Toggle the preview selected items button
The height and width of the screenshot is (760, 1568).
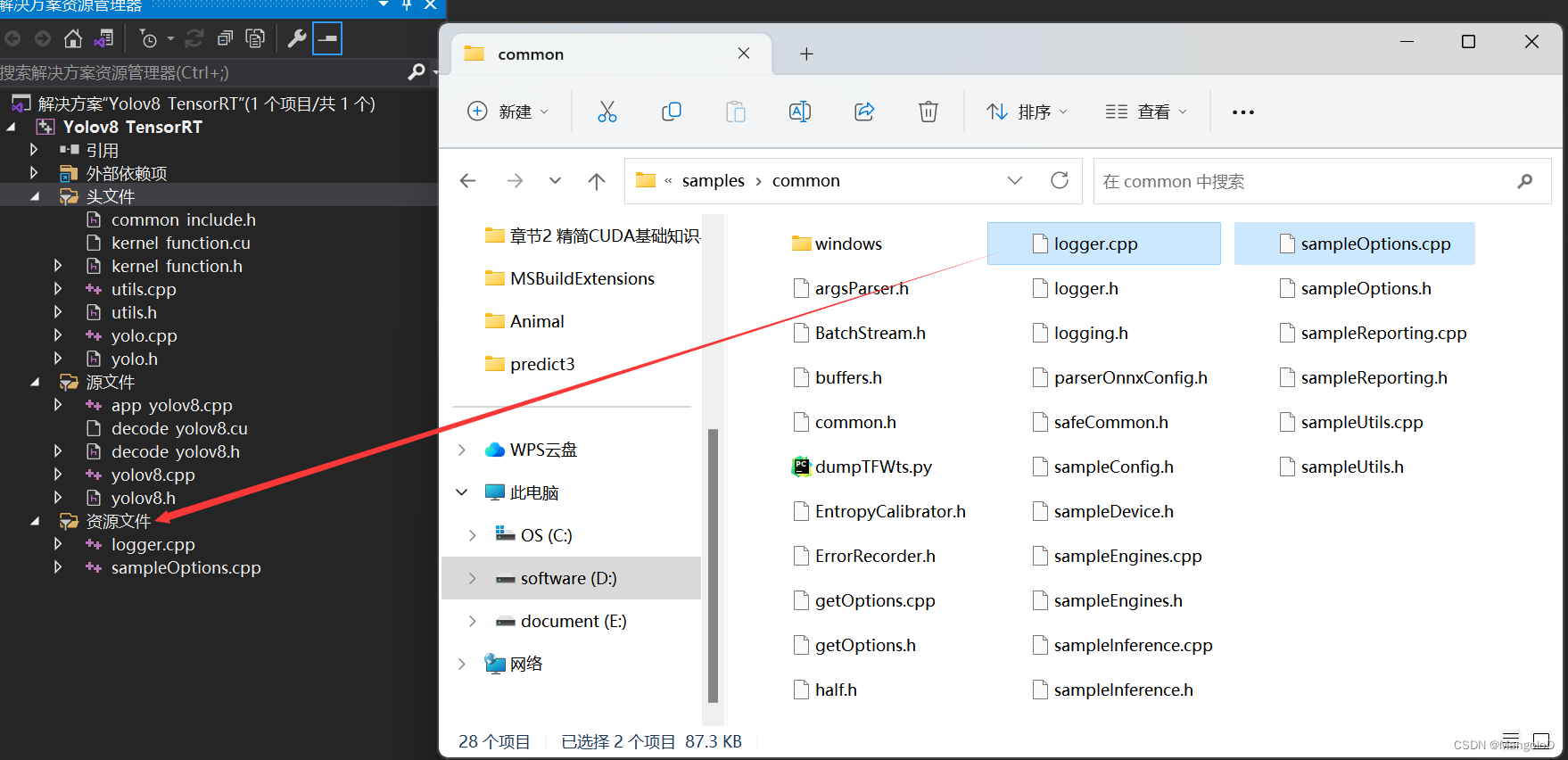tap(327, 38)
